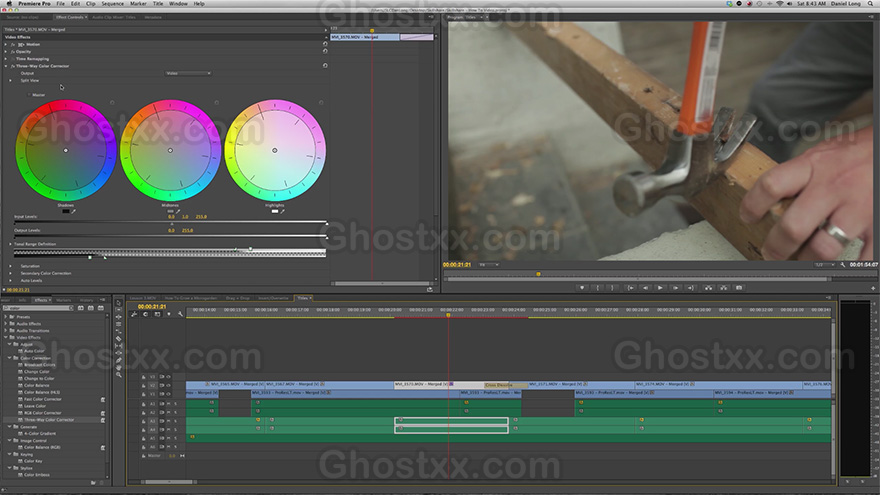Viewport: 880px width, 495px height.
Task: Expand the Motion effect properties
Action: click(6, 44)
